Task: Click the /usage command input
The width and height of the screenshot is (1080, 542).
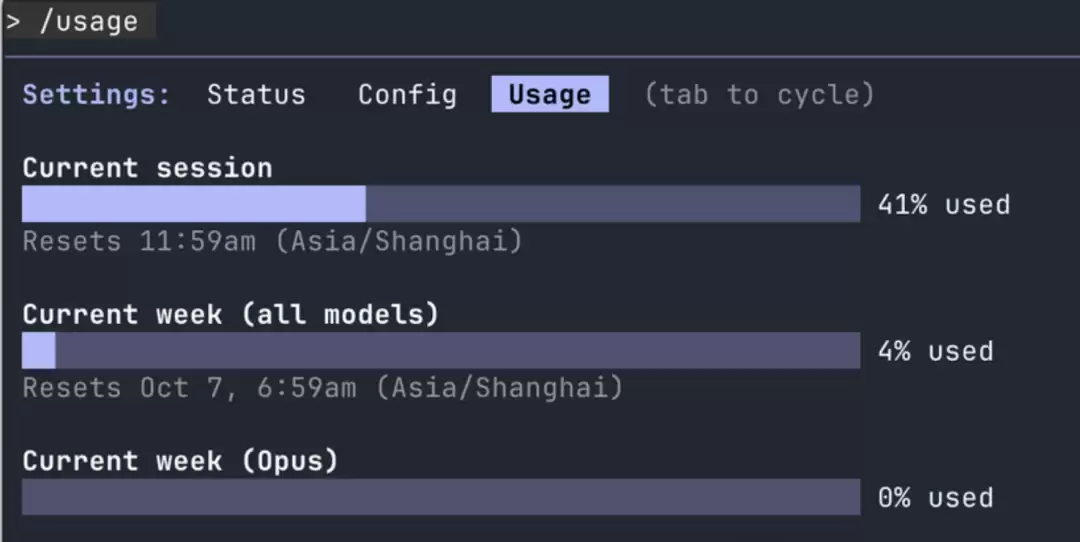Action: point(90,21)
